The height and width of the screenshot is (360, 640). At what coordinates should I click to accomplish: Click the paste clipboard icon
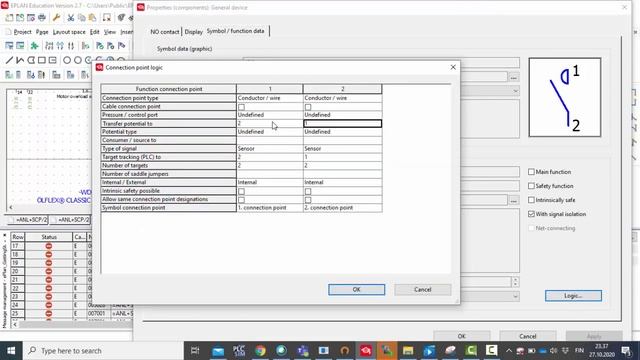(92, 18)
